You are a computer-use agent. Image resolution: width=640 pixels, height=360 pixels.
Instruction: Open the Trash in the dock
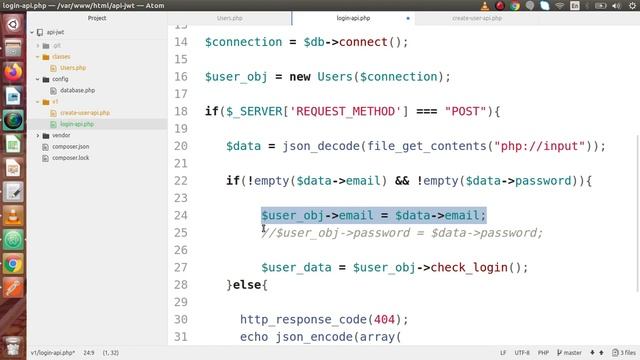tap(13, 347)
